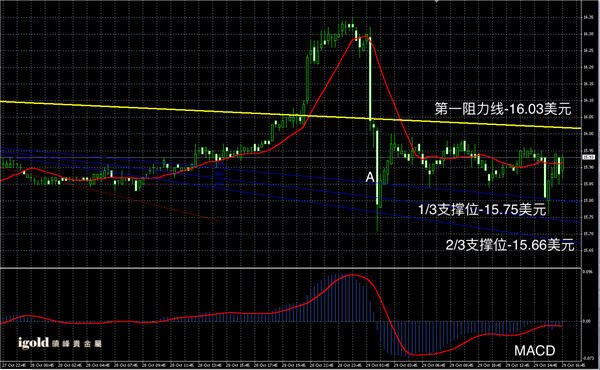Select the current price tag on price axis
Screen dimensions: 600x370
click(588, 157)
